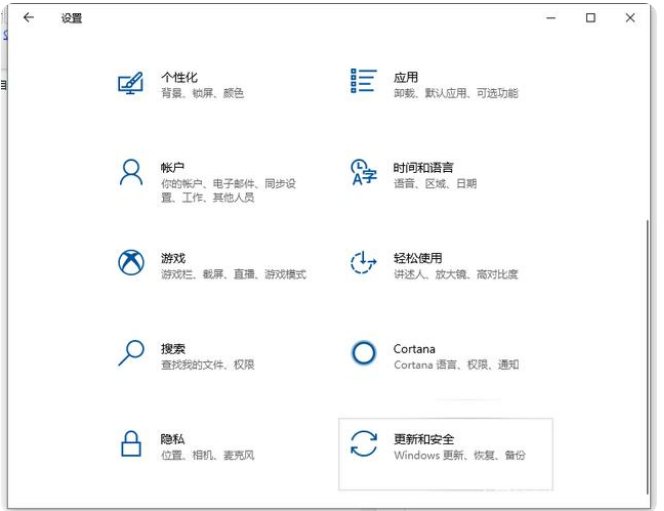Click the 游戏 (Gaming) Xbox icon
Viewport: 664px width, 511px height.
point(131,263)
